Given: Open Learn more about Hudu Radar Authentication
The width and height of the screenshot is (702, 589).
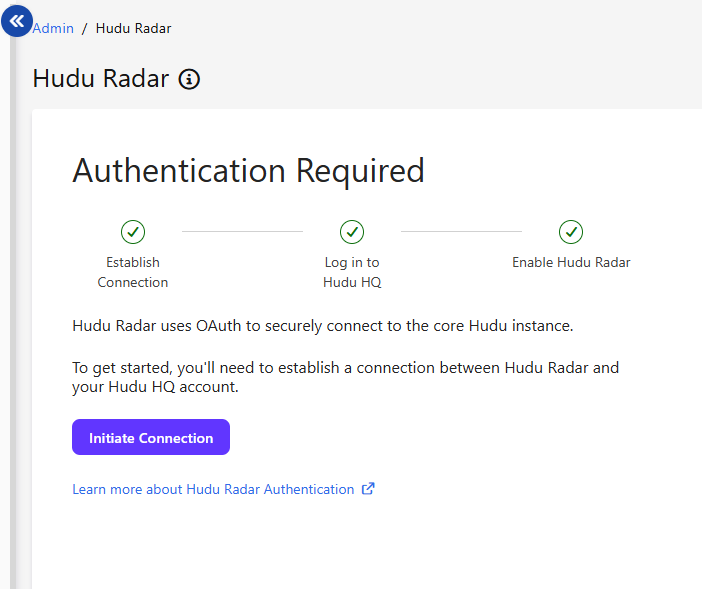Looking at the screenshot, I should point(213,489).
